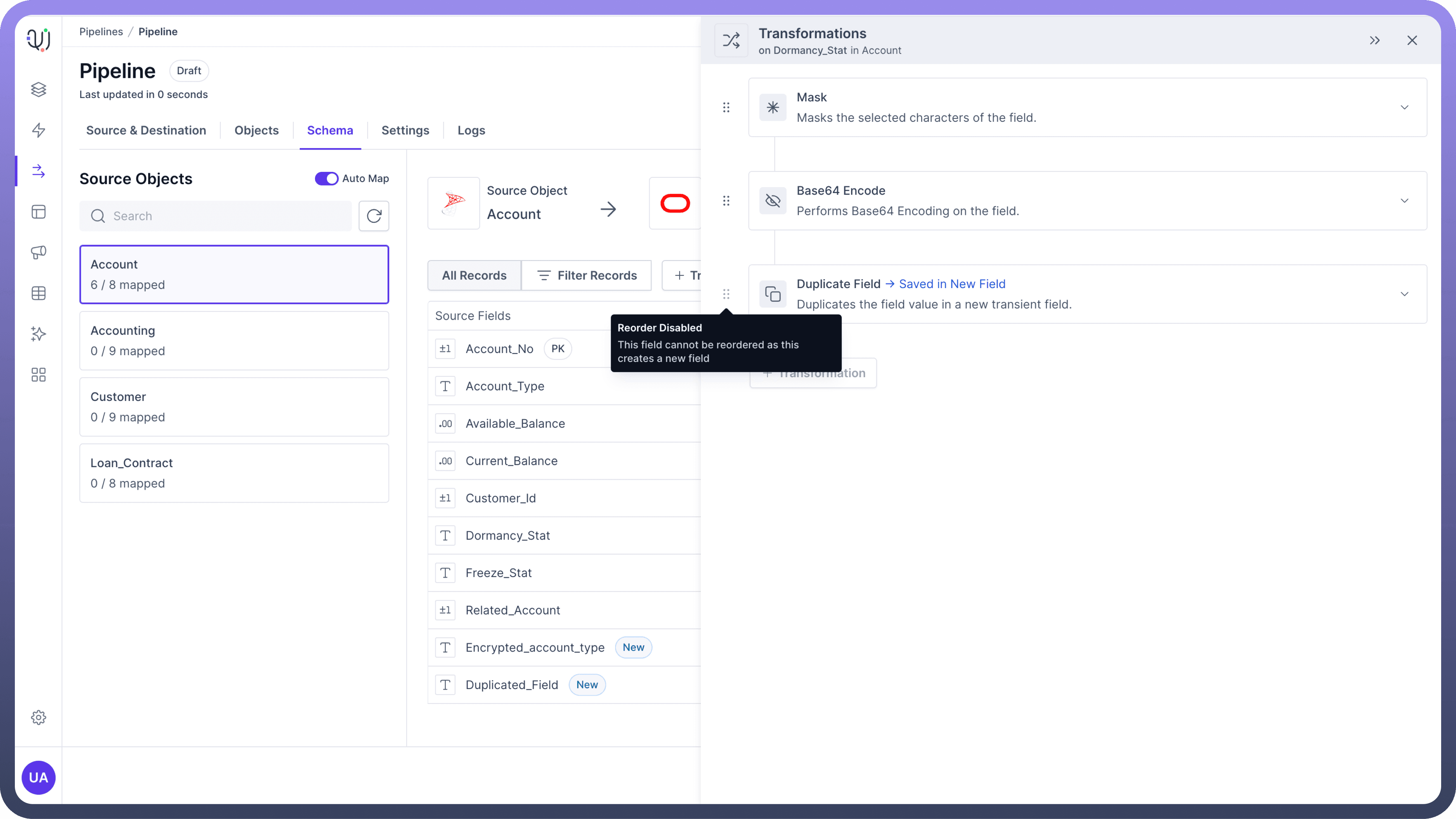The height and width of the screenshot is (819, 1456).
Task: Select the Customer source object
Action: point(234,407)
